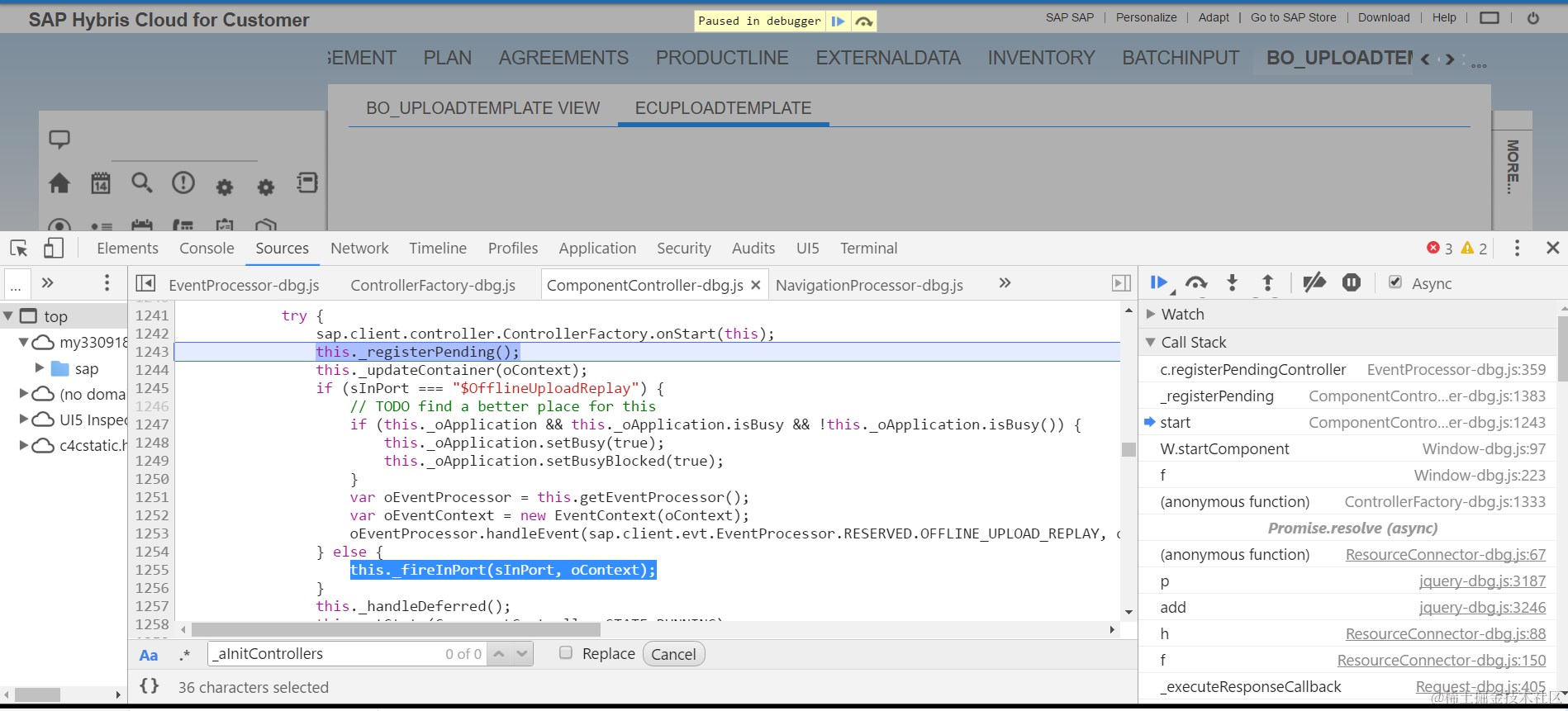This screenshot has width=1568, height=711.
Task: Deactivate breakpoints icon in debugger toolbar
Action: point(1314,283)
